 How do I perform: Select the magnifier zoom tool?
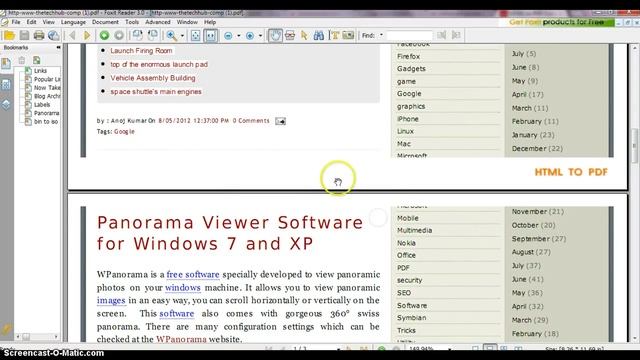(x=171, y=36)
